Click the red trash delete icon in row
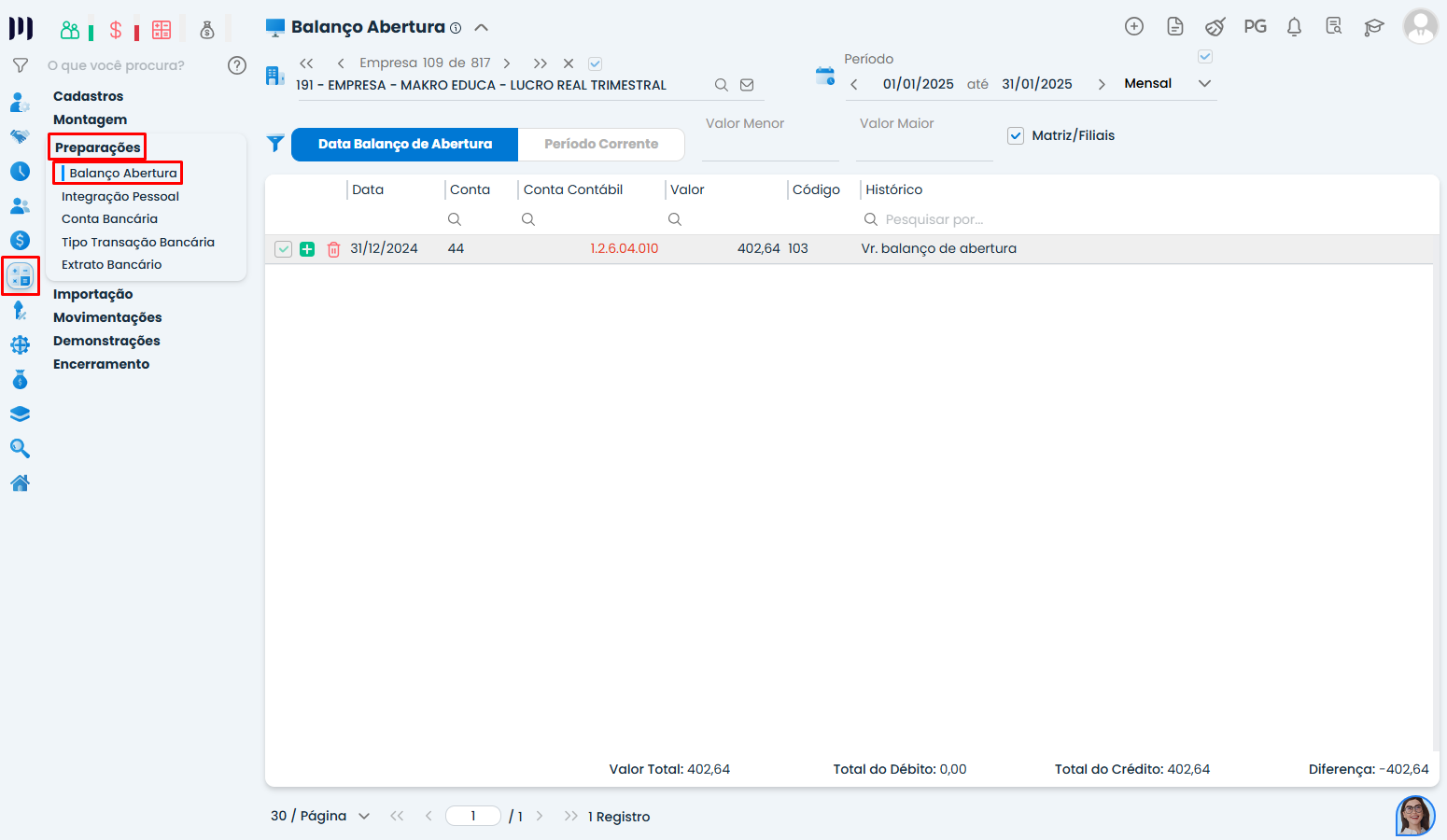The width and height of the screenshot is (1447, 840). click(x=333, y=249)
